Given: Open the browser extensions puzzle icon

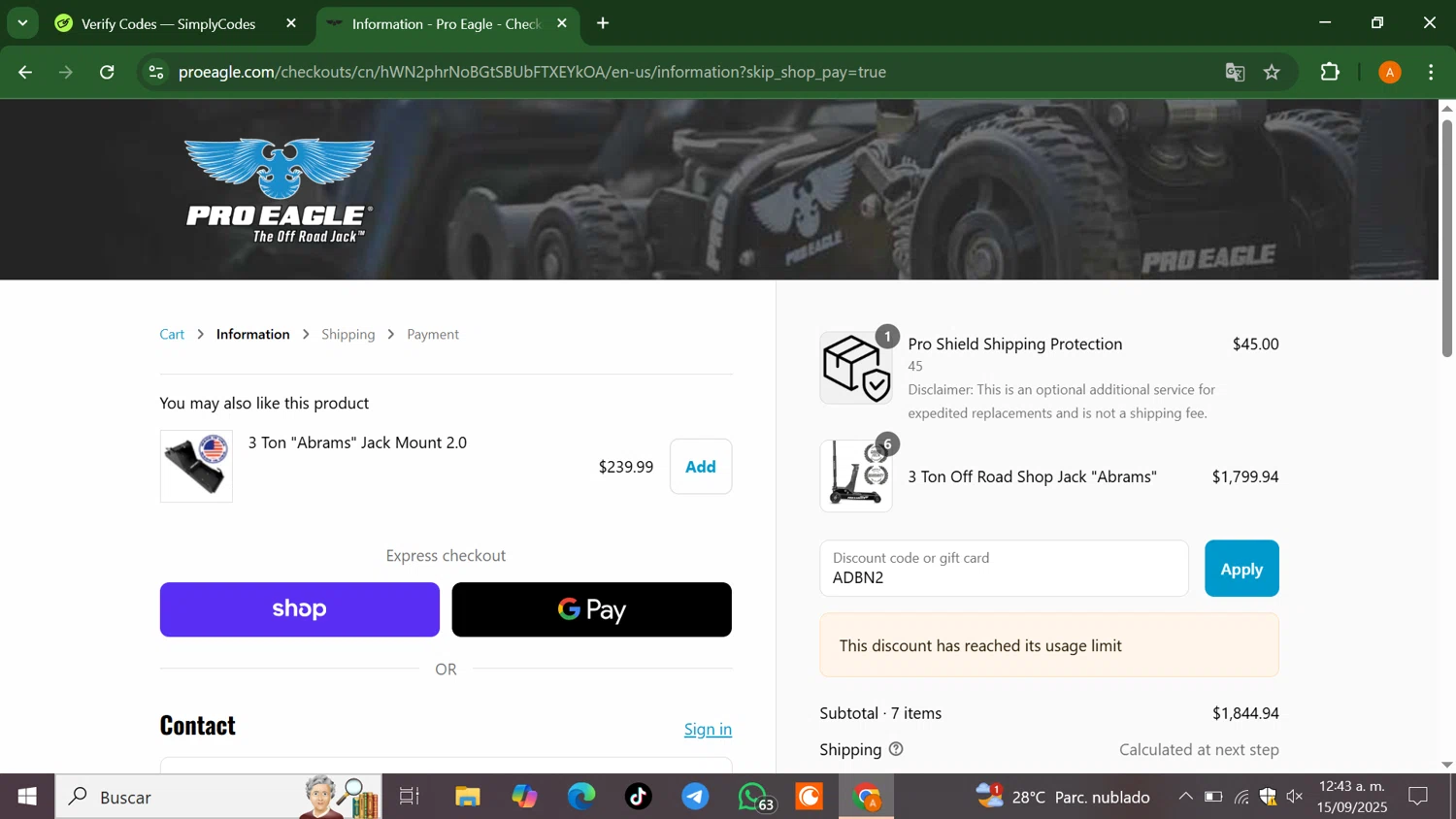Looking at the screenshot, I should click(x=1330, y=72).
